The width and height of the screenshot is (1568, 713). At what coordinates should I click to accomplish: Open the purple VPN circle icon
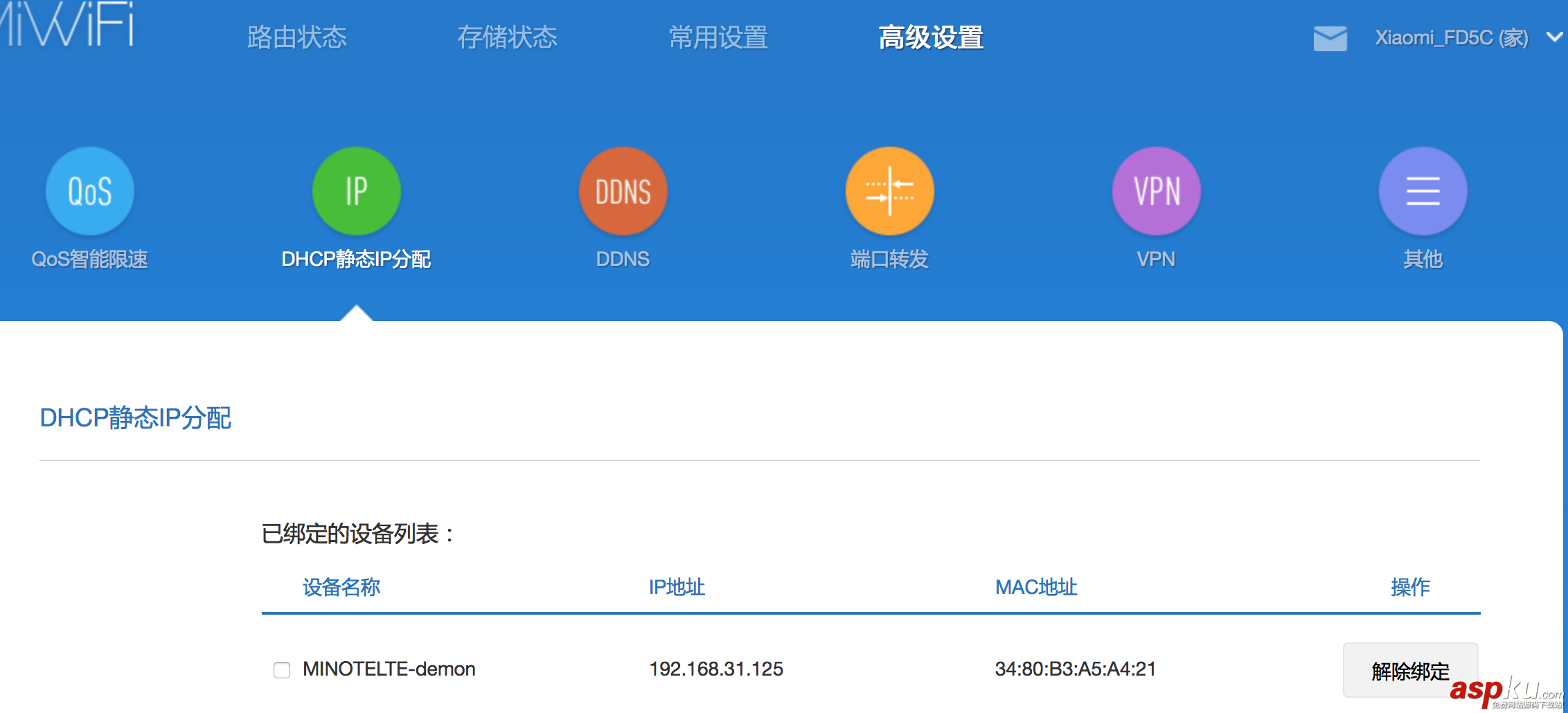coord(1157,191)
